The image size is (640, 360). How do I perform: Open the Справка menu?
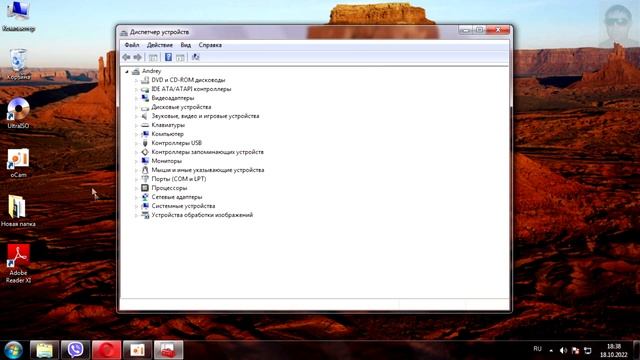tap(210, 45)
